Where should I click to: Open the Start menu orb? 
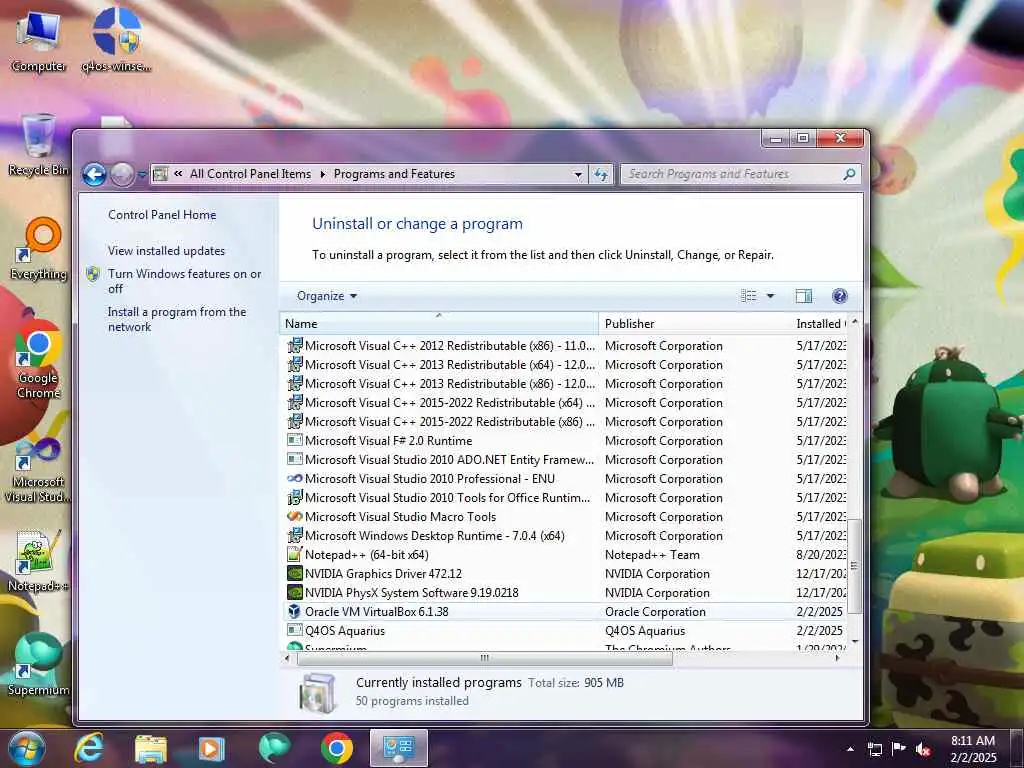27,748
